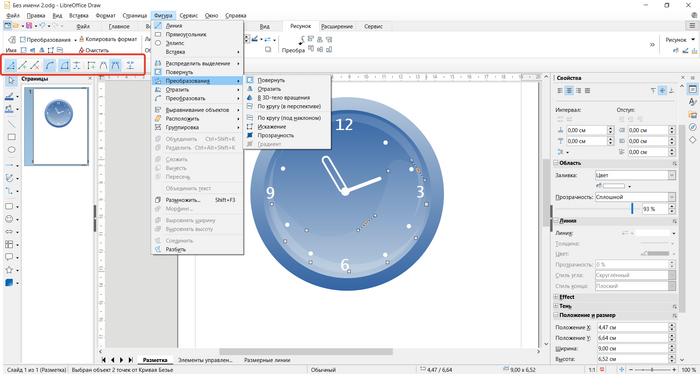Toggle align text left in Properties
Image resolution: width=700 pixels, height=374 pixels.
[x=560, y=91]
